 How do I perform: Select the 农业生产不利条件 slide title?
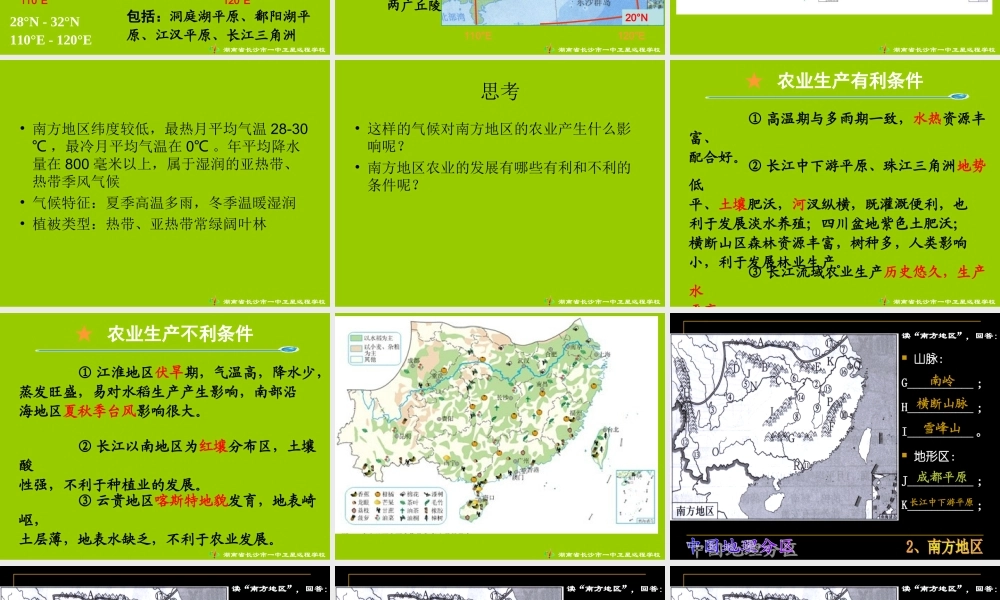point(180,333)
